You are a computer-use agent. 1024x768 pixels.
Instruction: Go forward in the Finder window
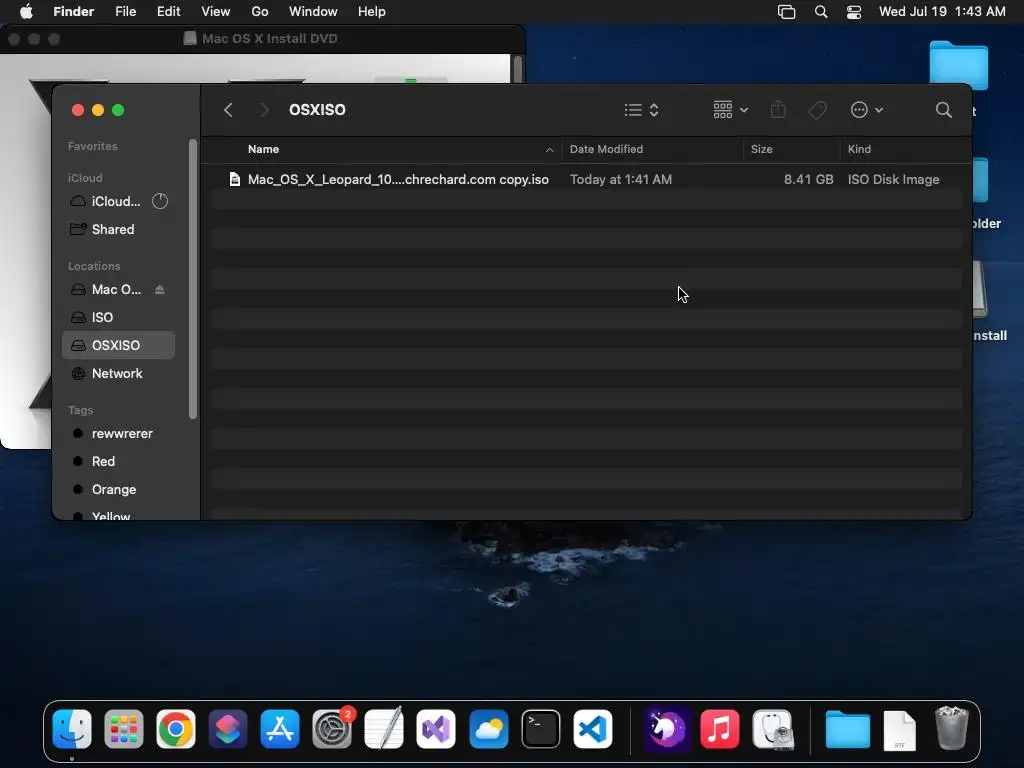(x=264, y=110)
